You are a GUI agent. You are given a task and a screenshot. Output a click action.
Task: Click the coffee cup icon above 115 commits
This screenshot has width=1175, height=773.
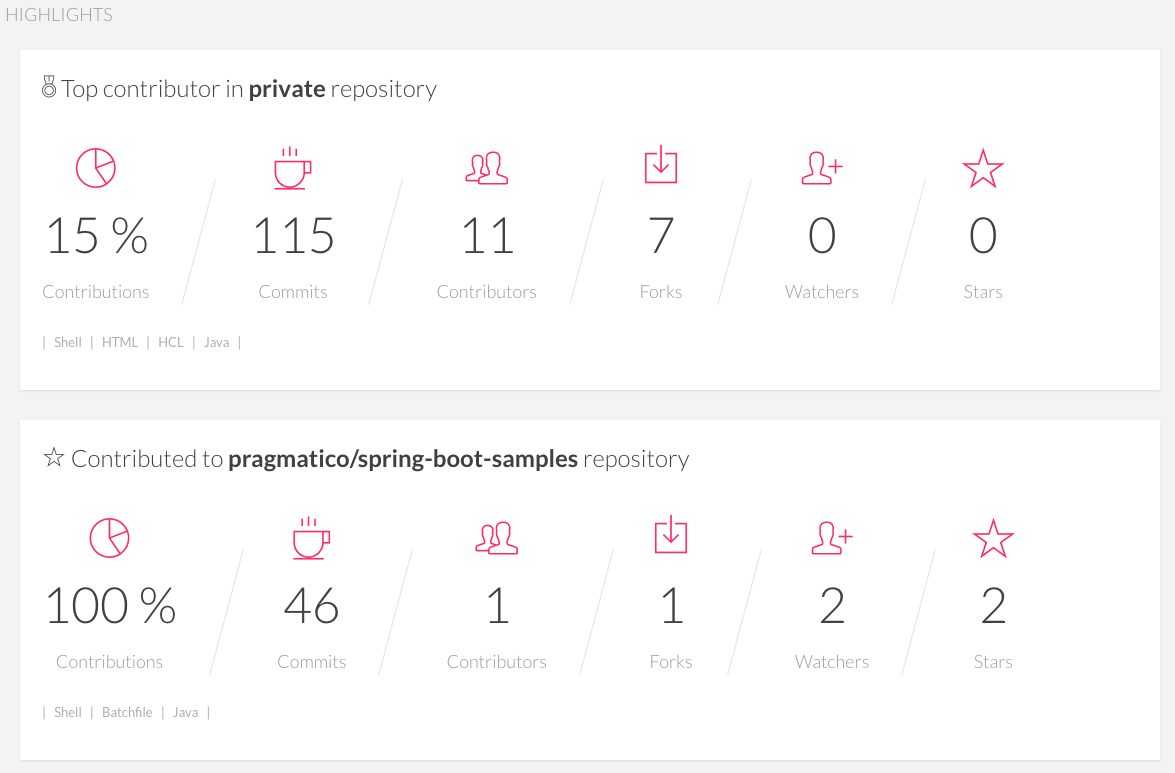pos(292,168)
